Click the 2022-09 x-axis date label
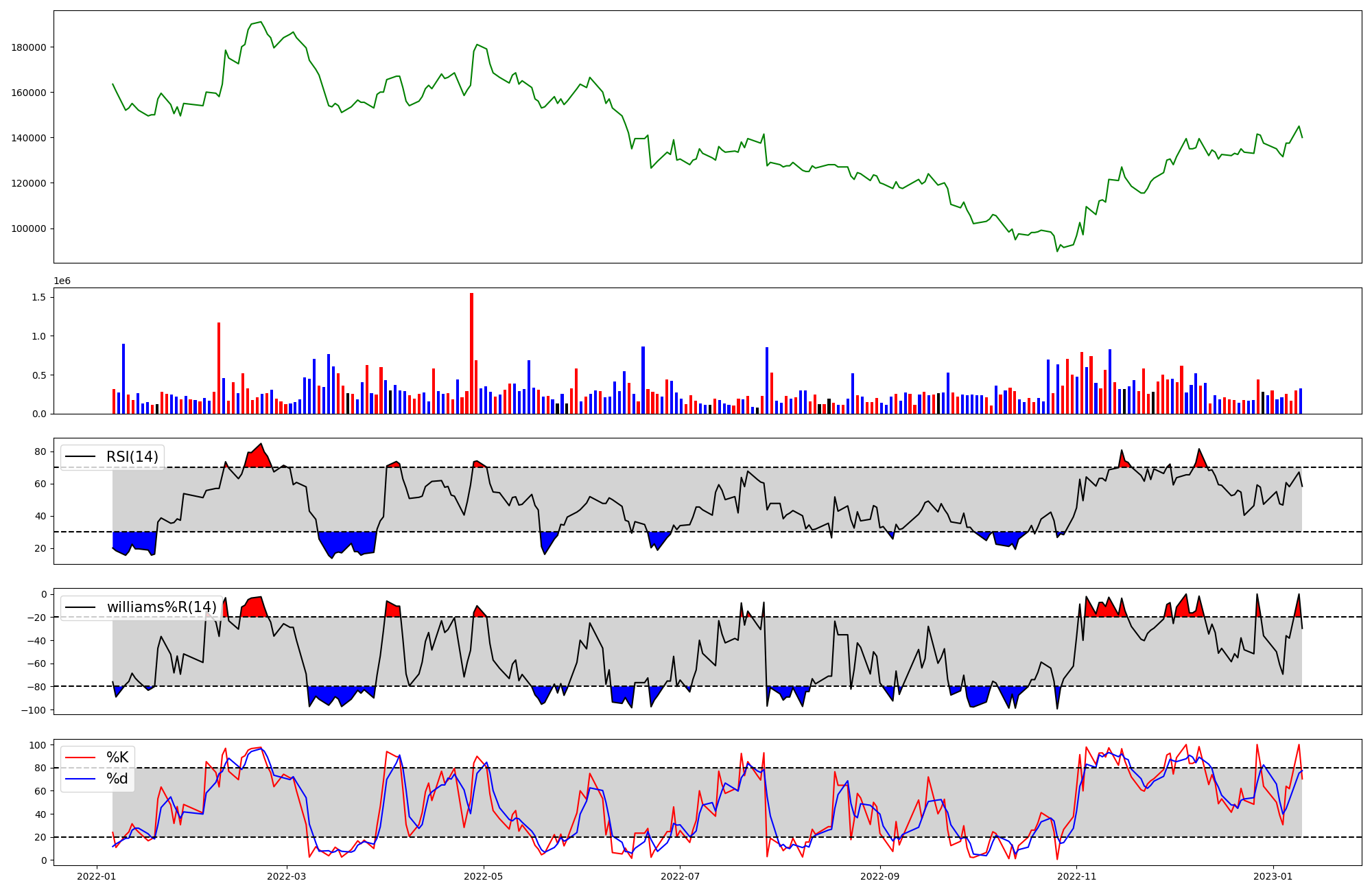1372x892 pixels. click(x=879, y=876)
